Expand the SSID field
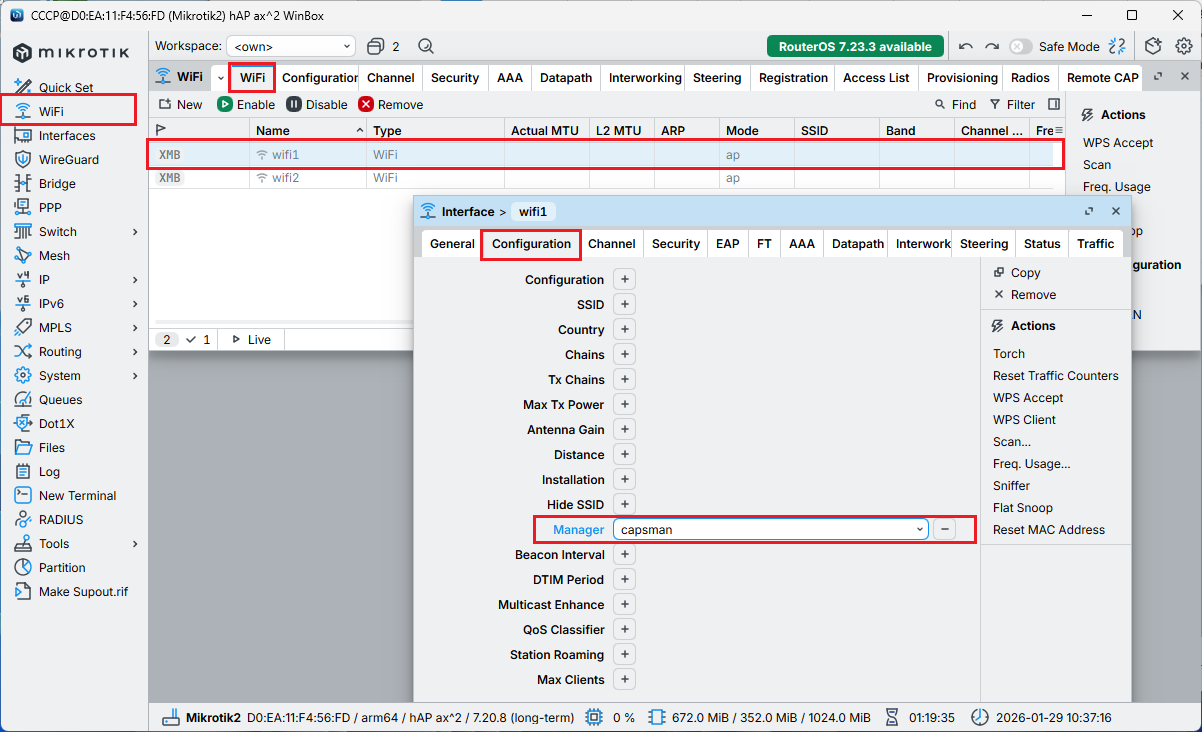The image size is (1202, 732). tap(624, 304)
